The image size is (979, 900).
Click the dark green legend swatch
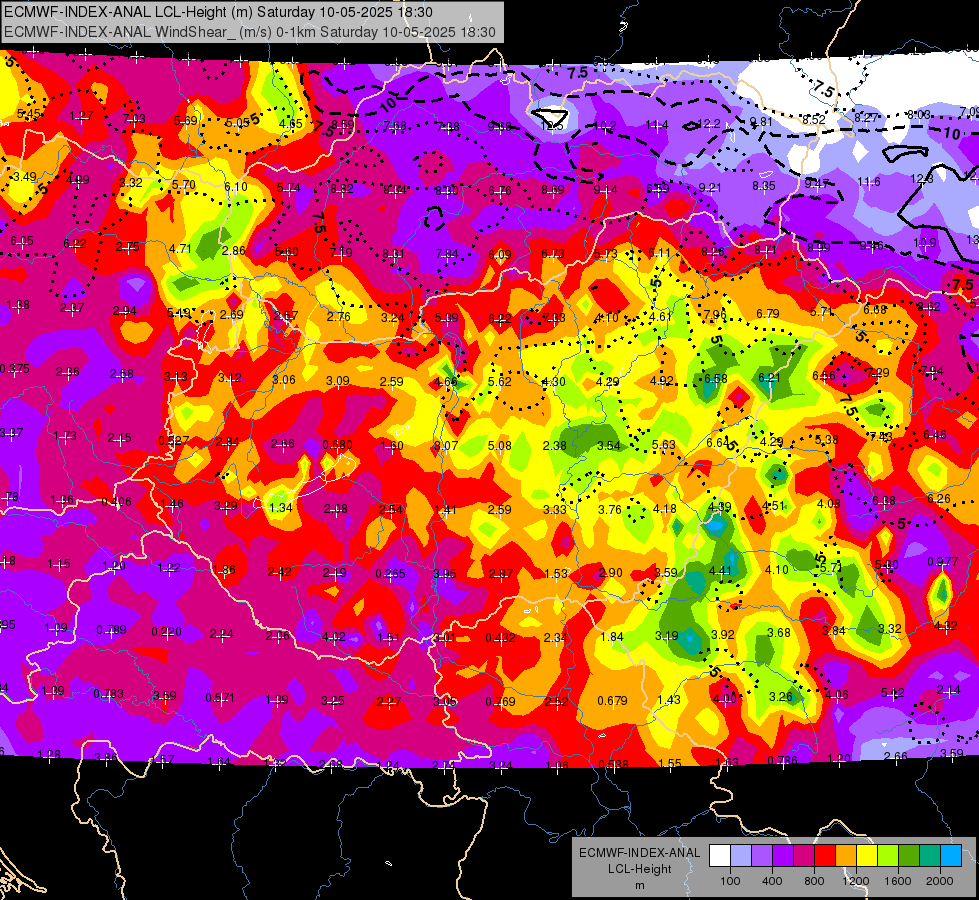(909, 856)
